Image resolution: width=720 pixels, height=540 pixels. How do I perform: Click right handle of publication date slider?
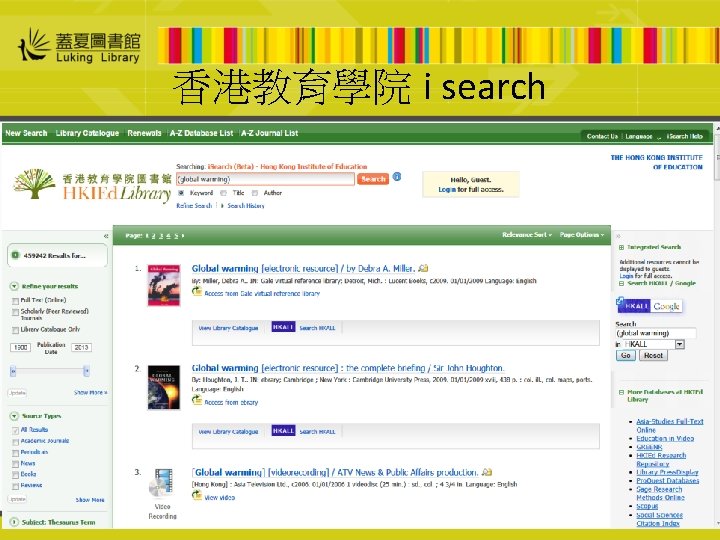tap(86, 371)
